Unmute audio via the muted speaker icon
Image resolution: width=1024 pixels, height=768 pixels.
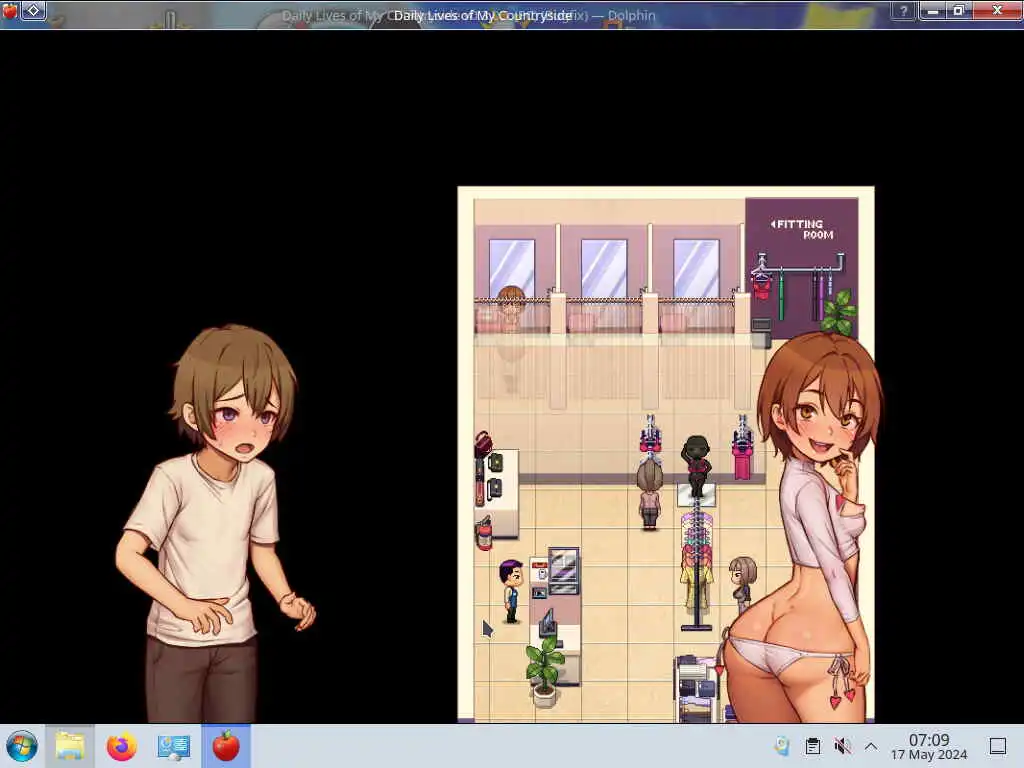click(x=842, y=746)
